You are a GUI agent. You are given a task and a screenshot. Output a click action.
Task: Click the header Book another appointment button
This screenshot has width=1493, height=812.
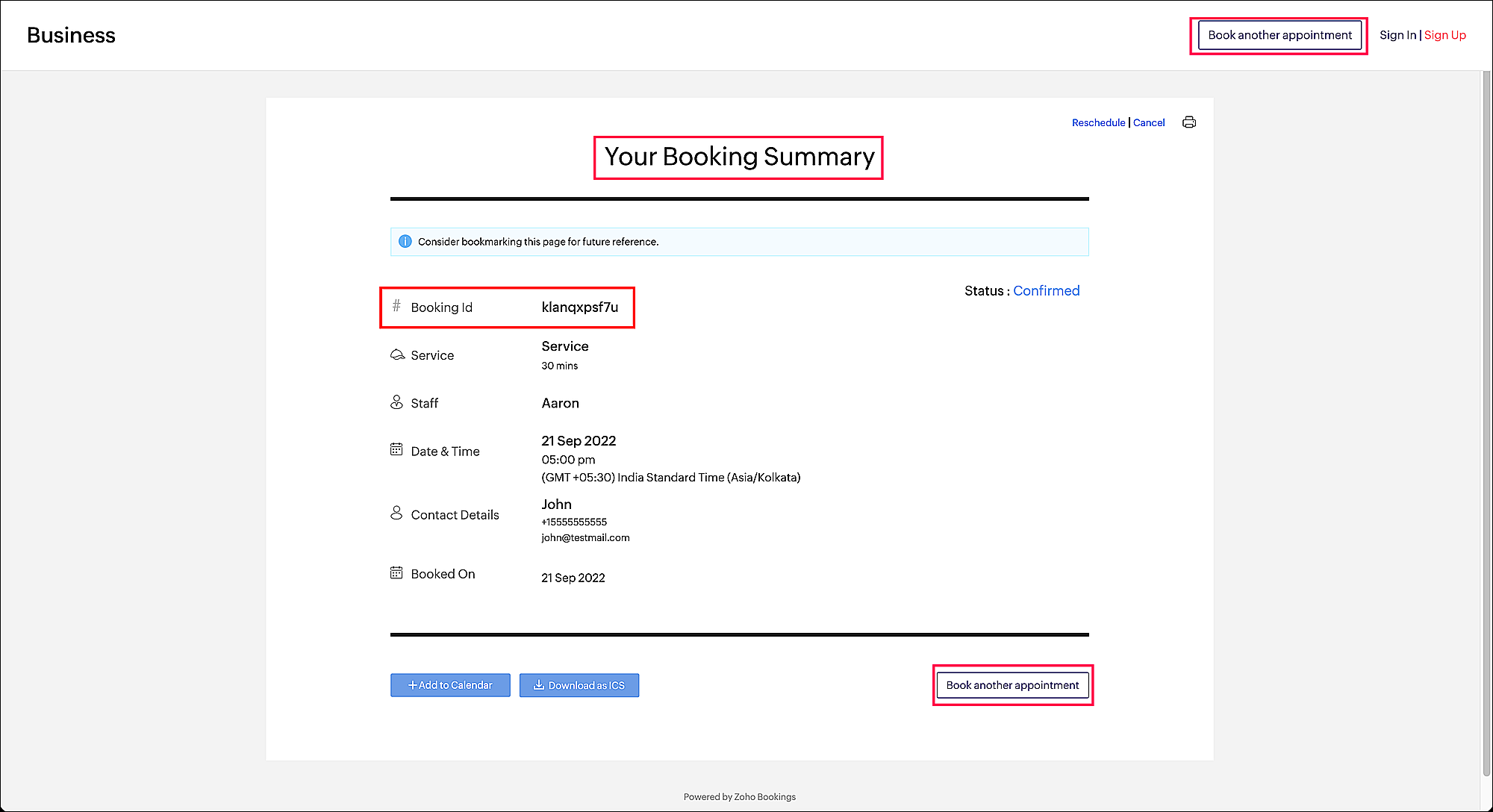coord(1280,35)
